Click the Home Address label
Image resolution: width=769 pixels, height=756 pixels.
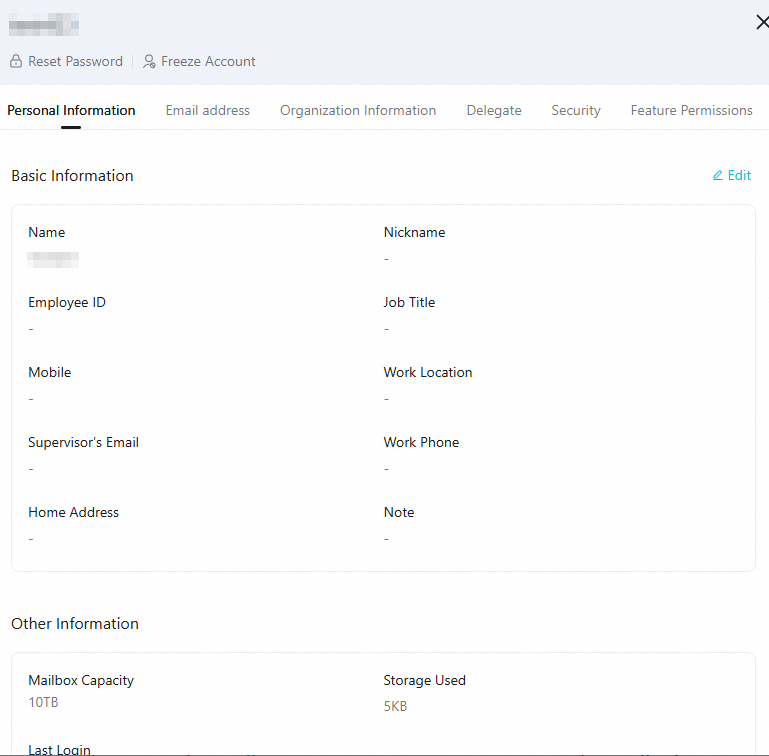pyautogui.click(x=74, y=512)
